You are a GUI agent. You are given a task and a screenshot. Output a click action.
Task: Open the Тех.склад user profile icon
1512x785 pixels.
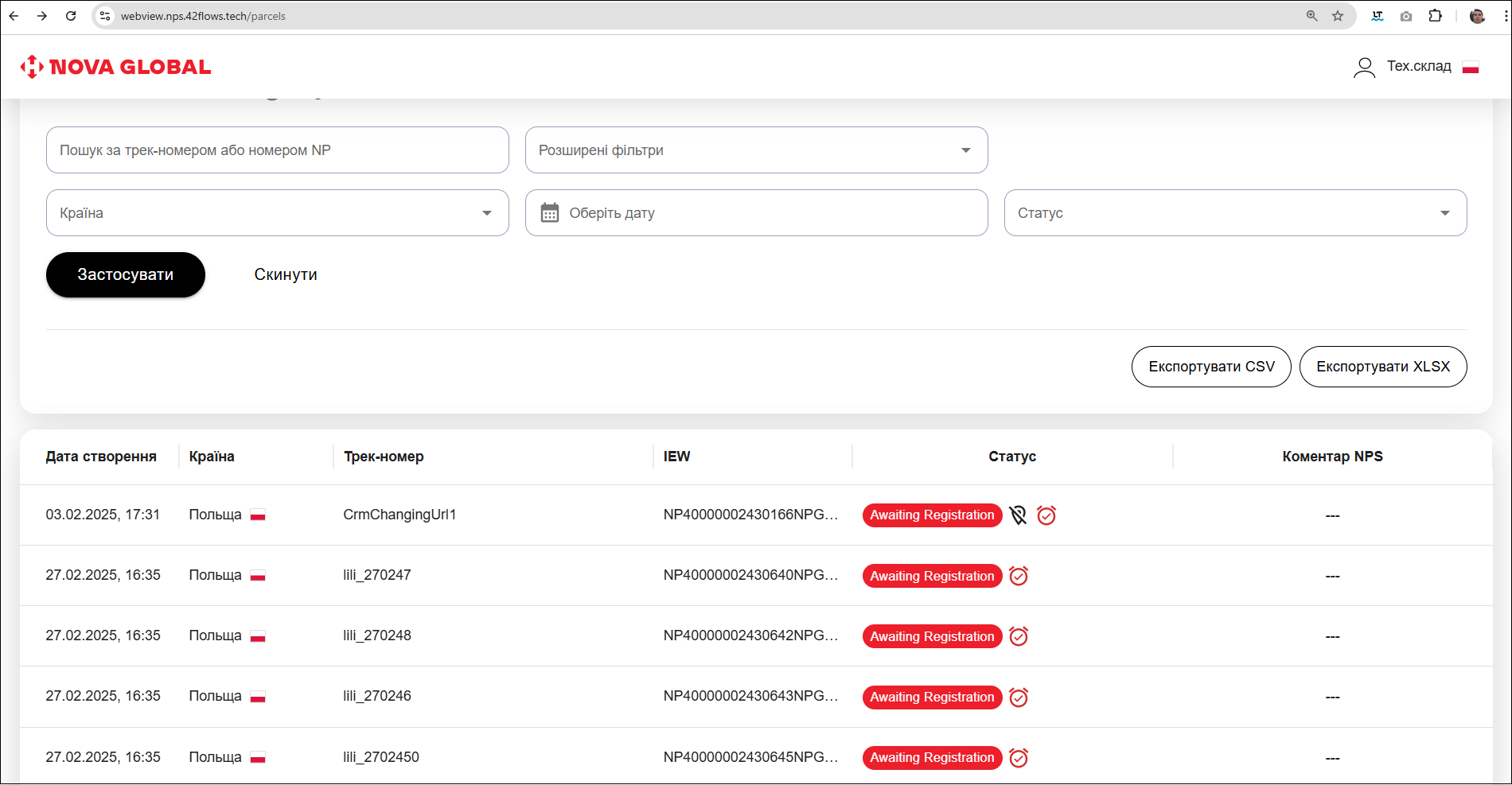pos(1364,67)
